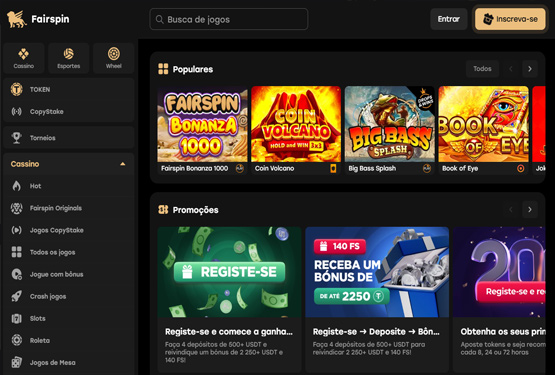Click the Hot flame icon
The image size is (555, 375).
(17, 186)
